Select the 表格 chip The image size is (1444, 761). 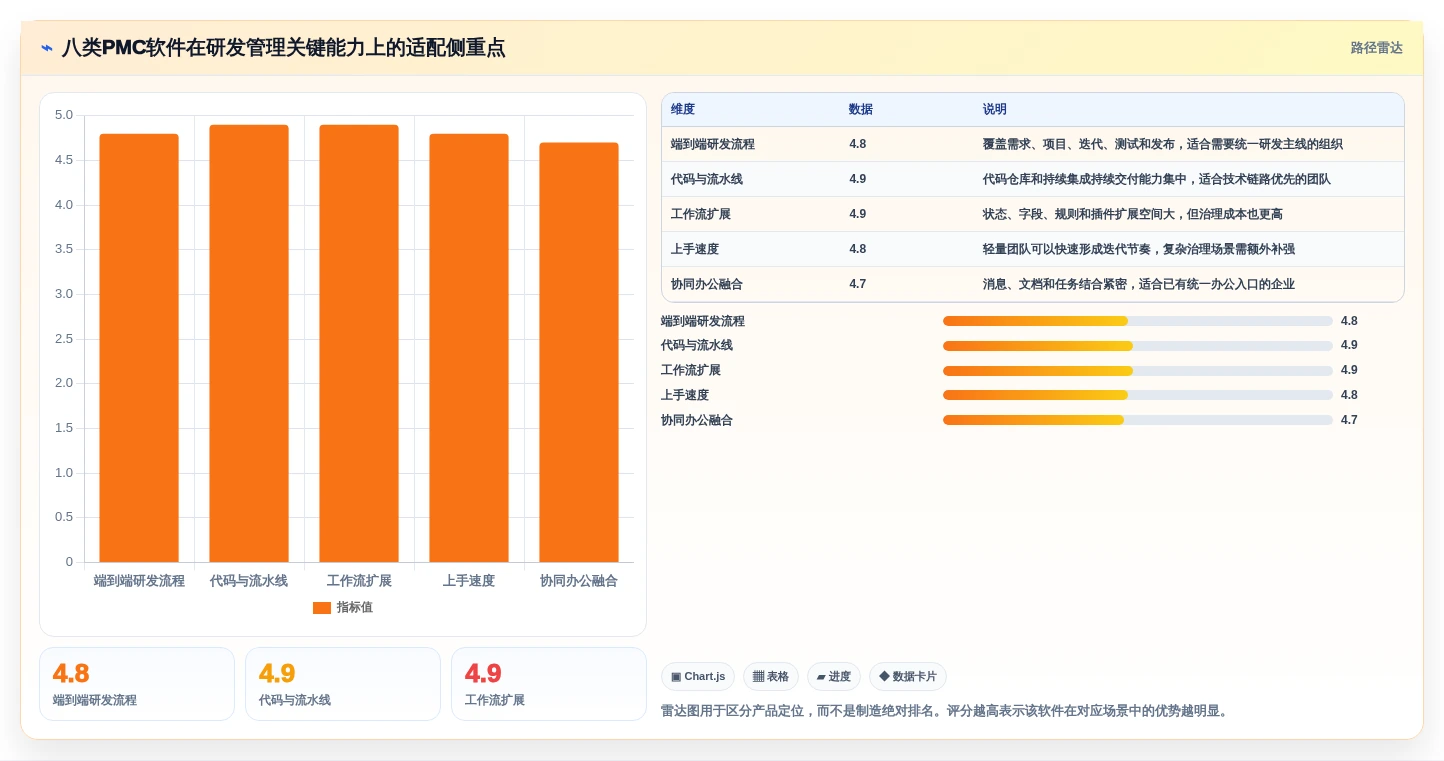[x=771, y=677]
